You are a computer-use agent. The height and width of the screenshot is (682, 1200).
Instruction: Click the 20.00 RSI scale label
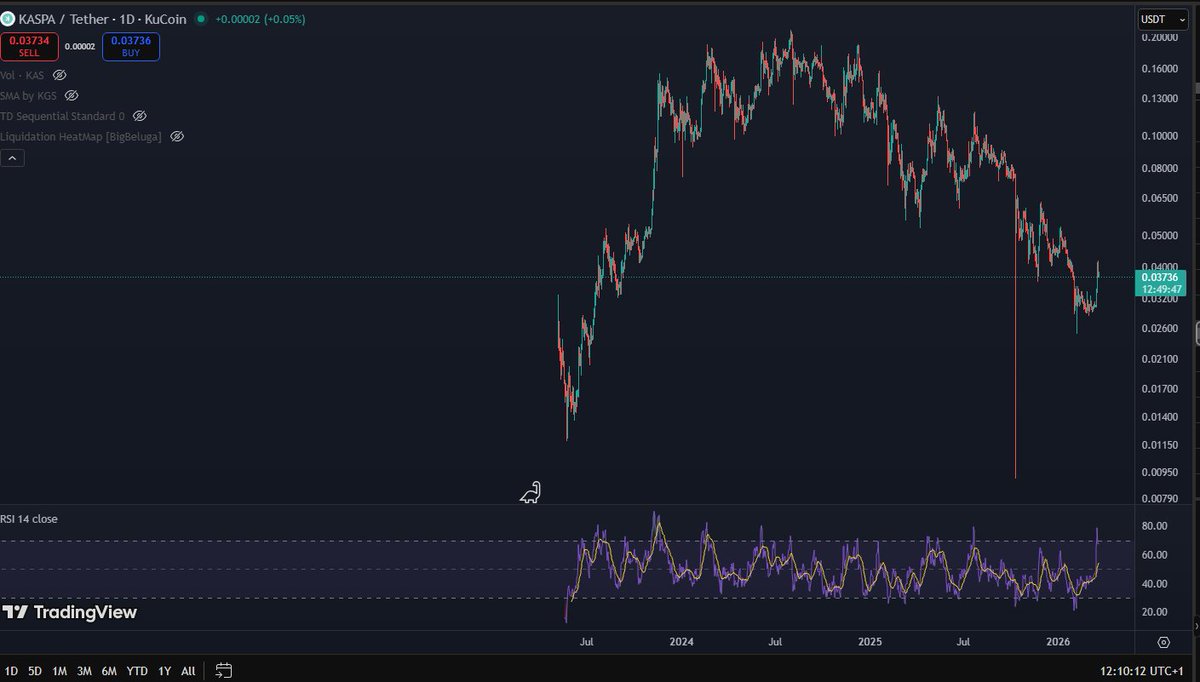(1155, 612)
